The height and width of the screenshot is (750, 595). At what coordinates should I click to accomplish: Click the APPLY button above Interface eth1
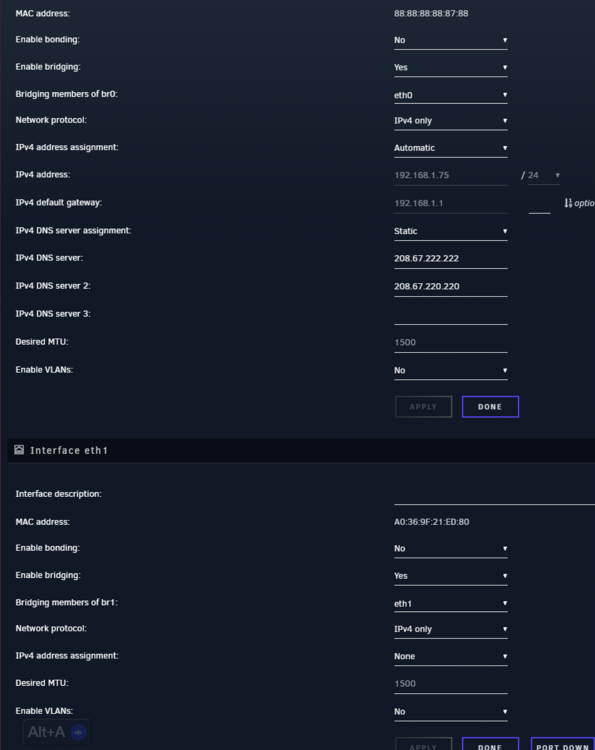423,407
